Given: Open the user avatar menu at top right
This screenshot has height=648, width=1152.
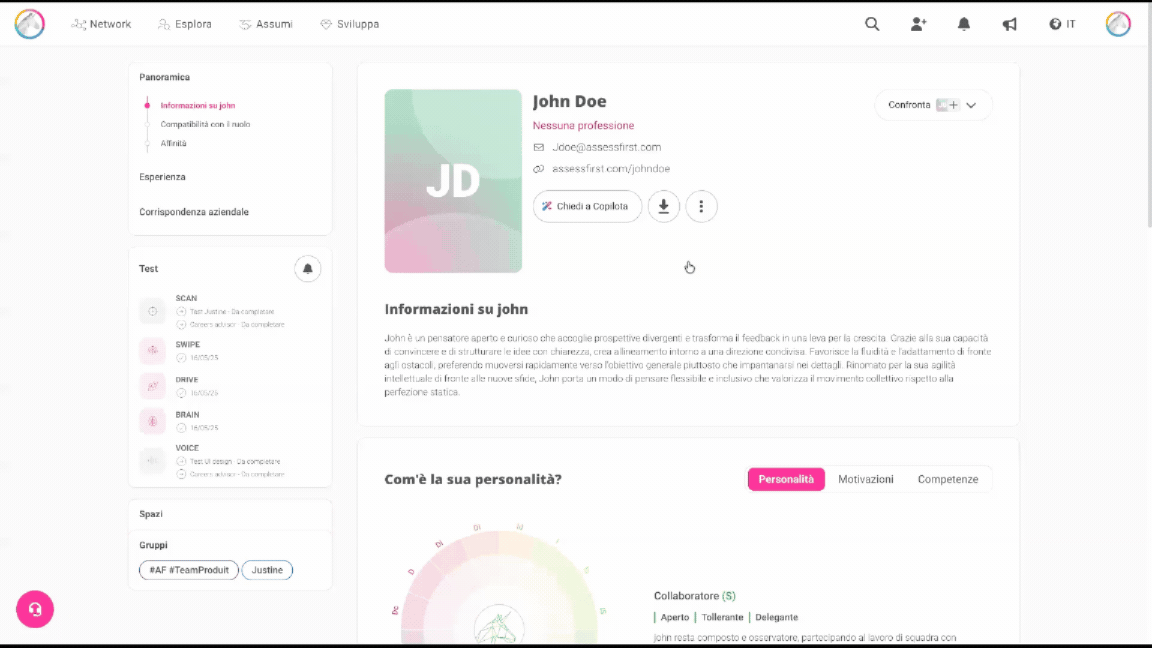Looking at the screenshot, I should coord(1118,24).
